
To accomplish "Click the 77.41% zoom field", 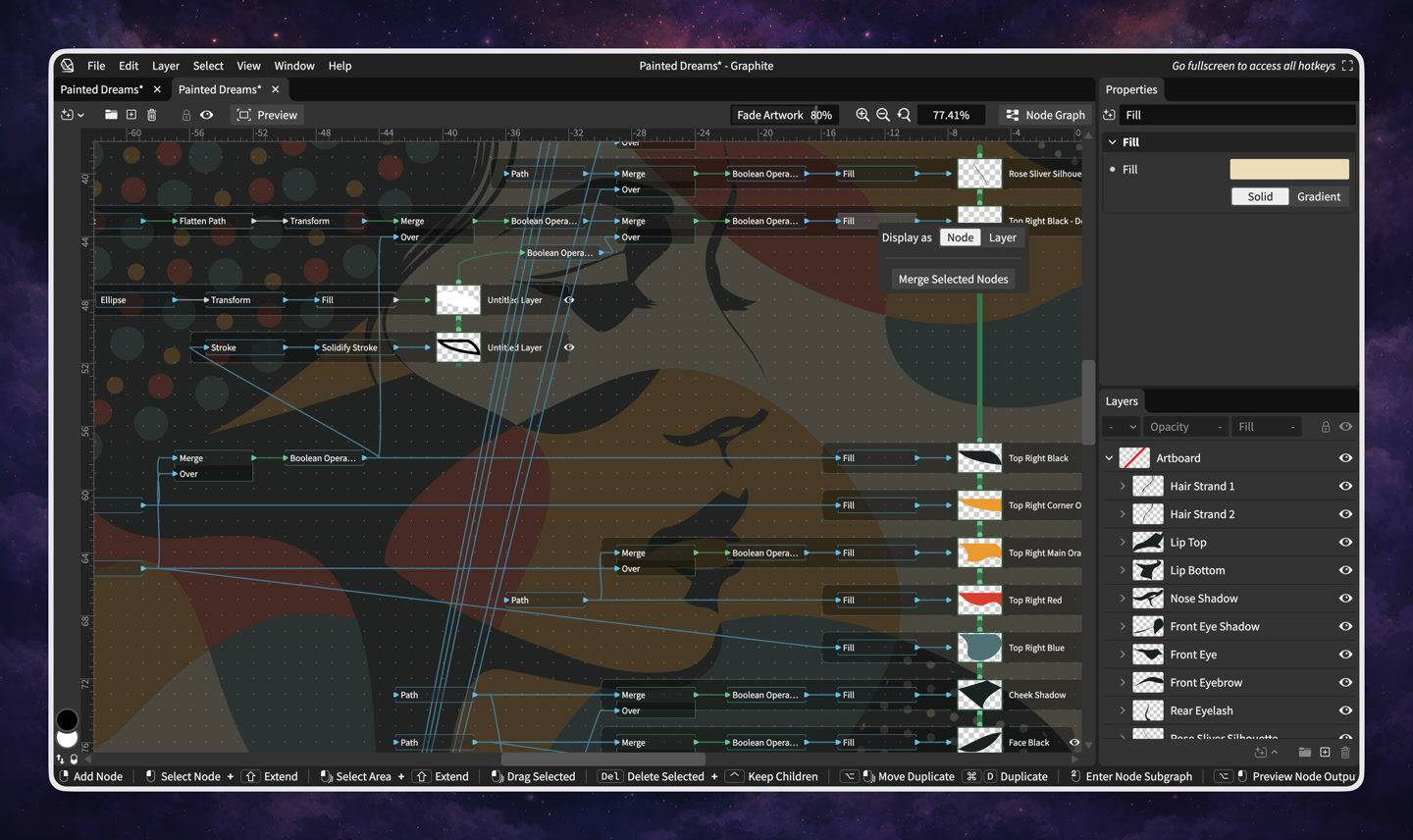I will [x=951, y=115].
